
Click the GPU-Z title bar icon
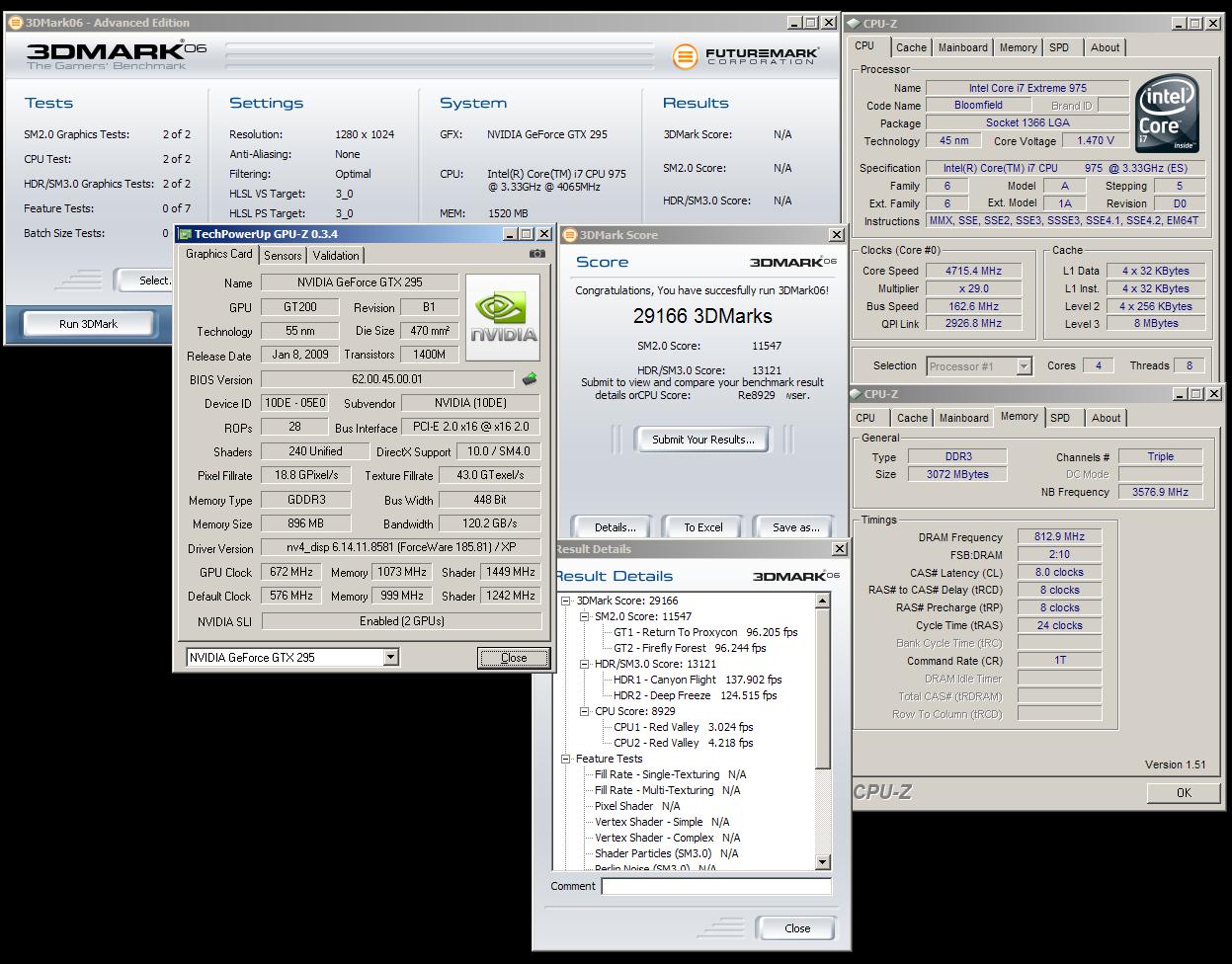click(x=185, y=234)
